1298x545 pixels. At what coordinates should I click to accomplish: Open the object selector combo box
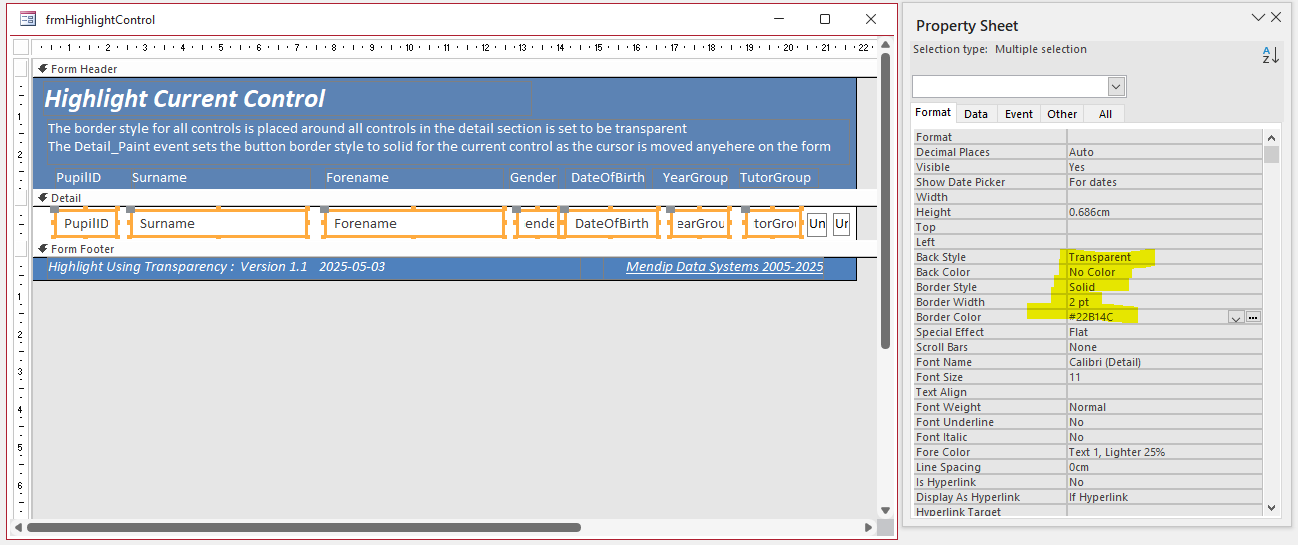(x=1019, y=86)
